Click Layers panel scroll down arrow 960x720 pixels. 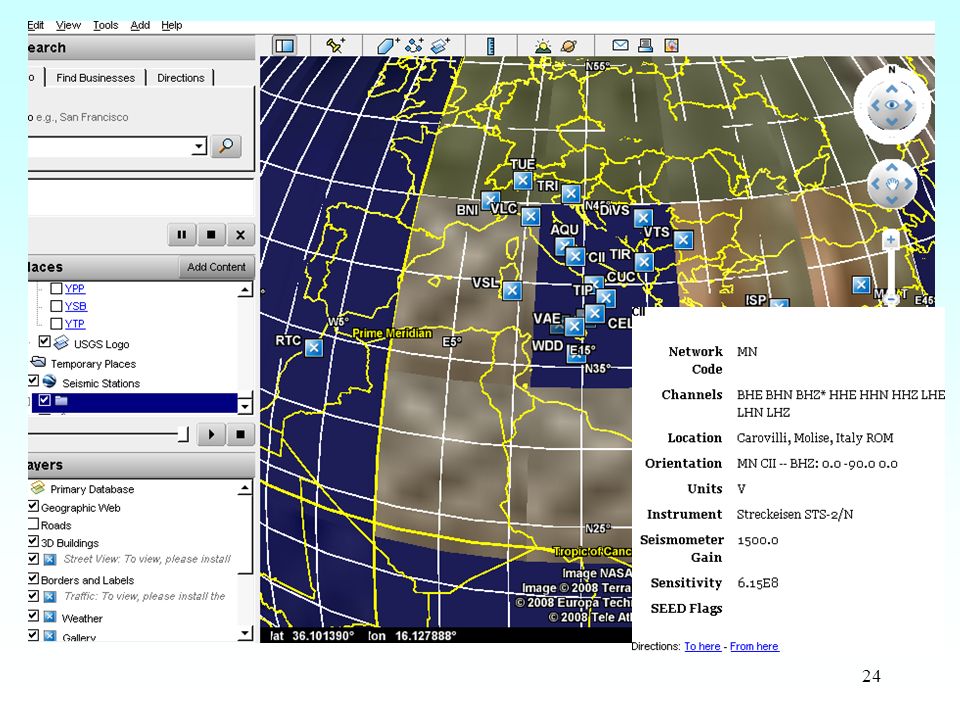click(245, 634)
